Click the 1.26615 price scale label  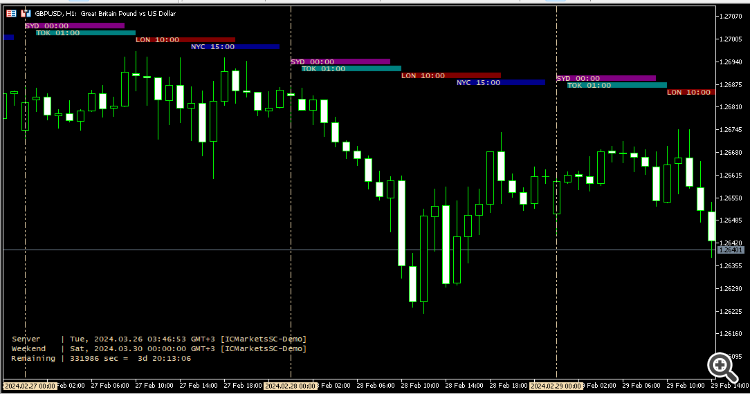pyautogui.click(x=730, y=175)
